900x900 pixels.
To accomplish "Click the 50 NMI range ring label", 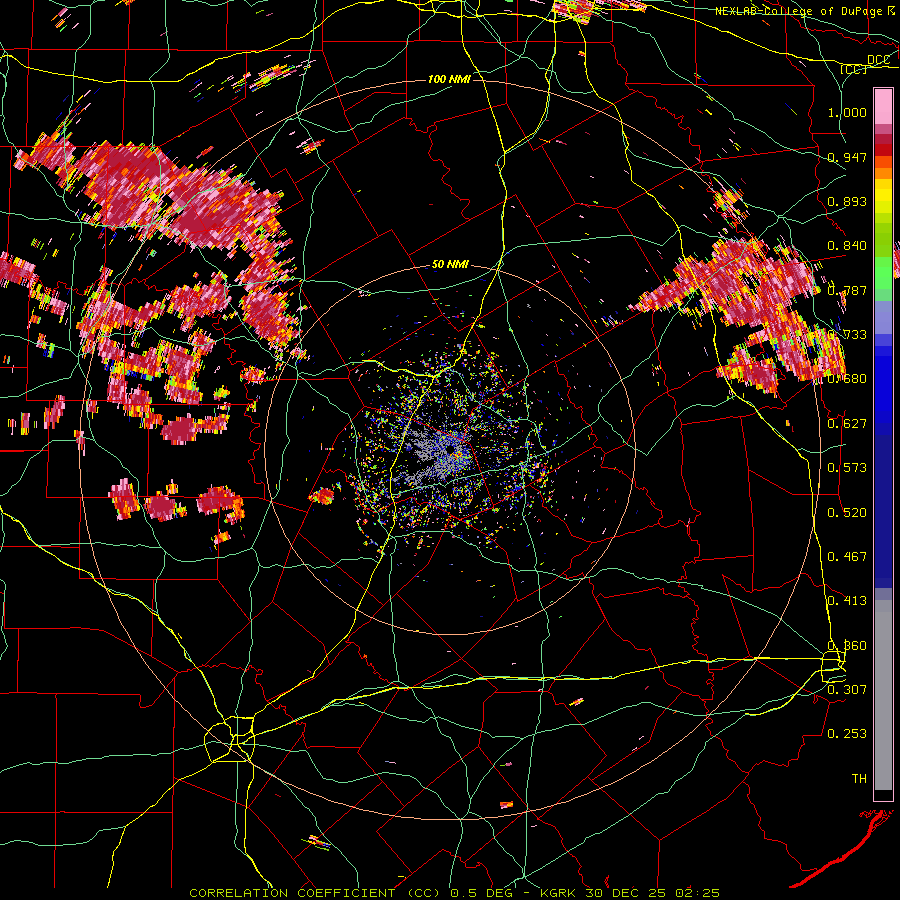I will click(x=450, y=265).
